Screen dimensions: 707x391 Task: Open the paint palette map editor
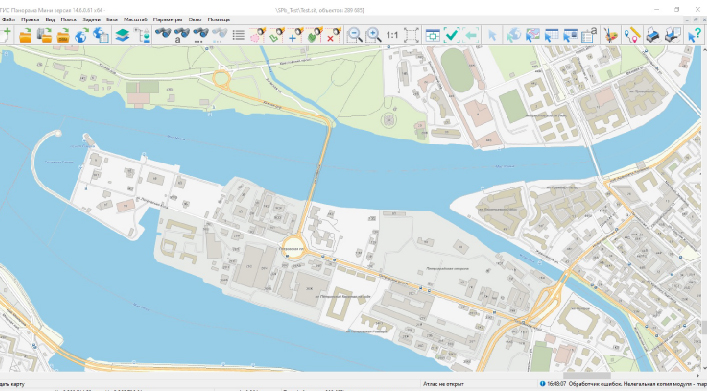pos(611,35)
